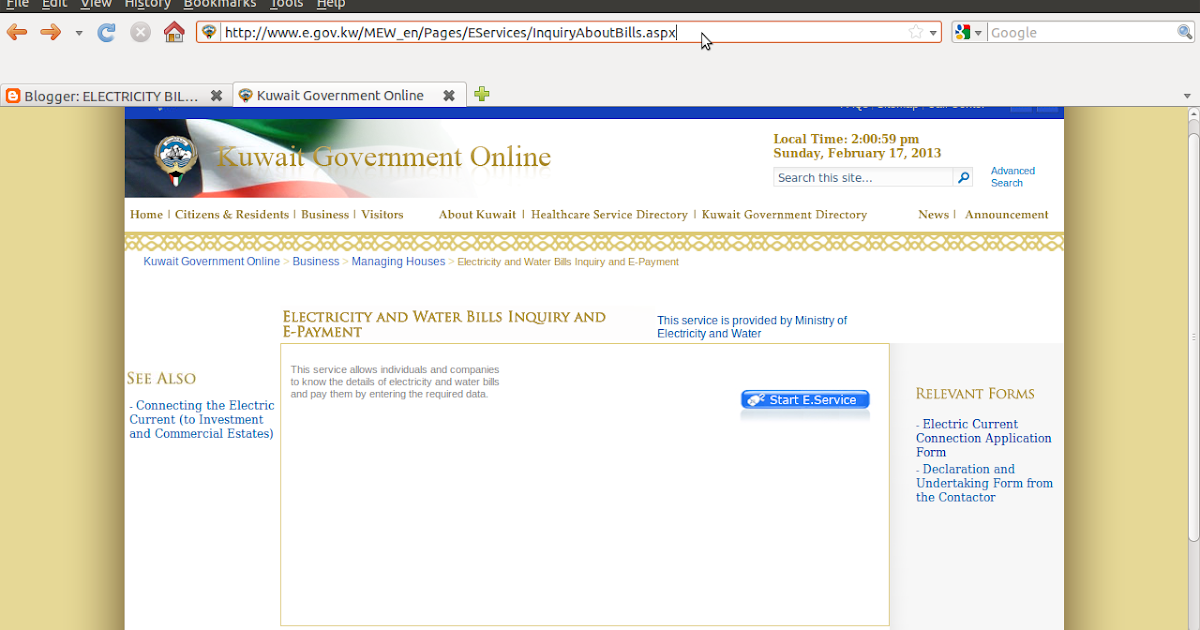Go to Home in the site navigation
Image resolution: width=1200 pixels, height=630 pixels.
click(x=146, y=214)
